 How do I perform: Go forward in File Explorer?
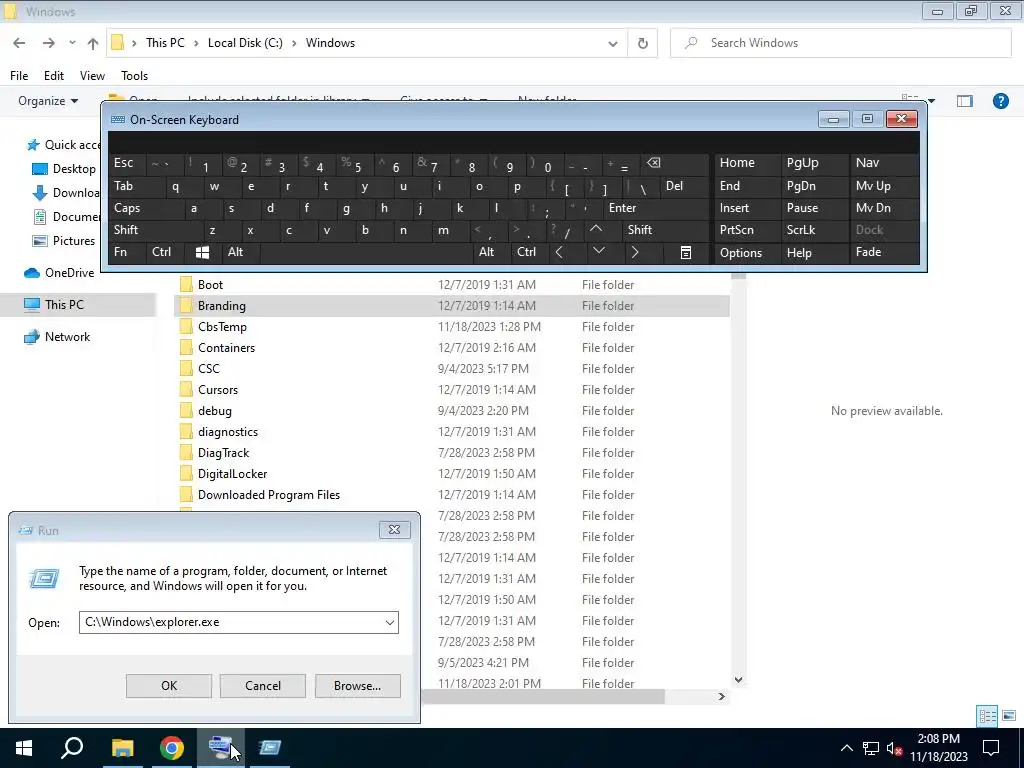49,43
